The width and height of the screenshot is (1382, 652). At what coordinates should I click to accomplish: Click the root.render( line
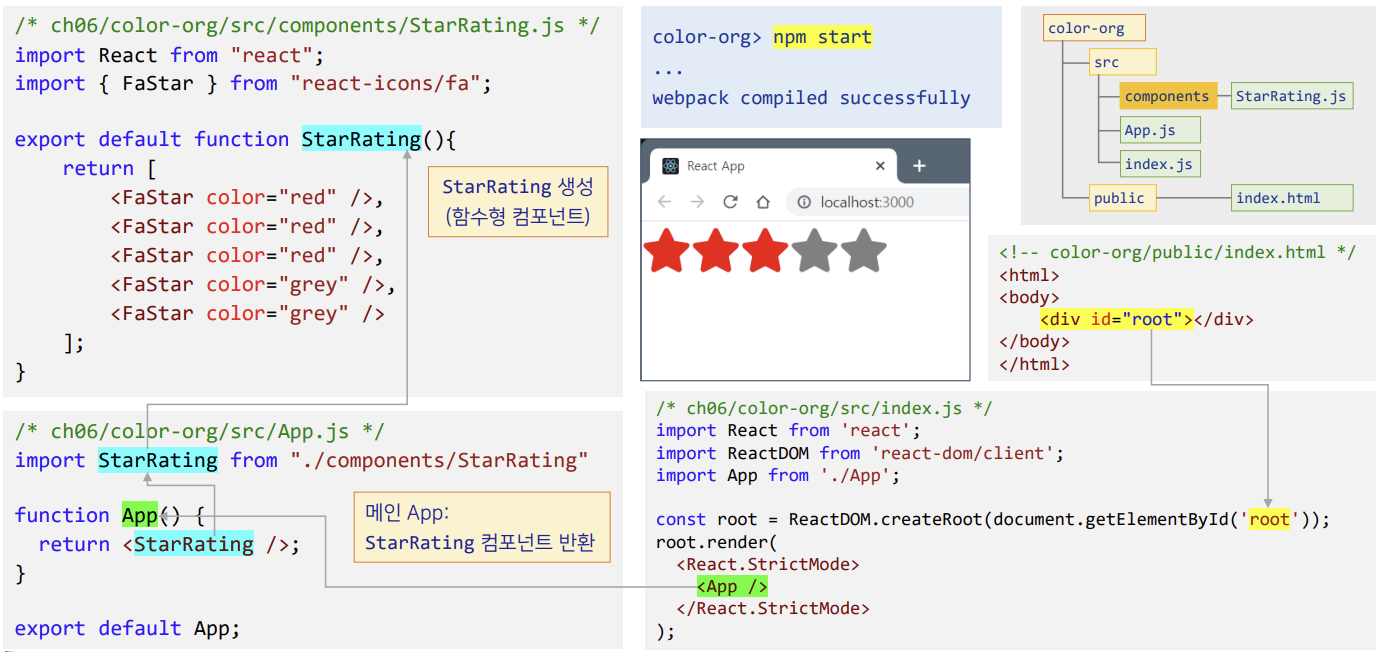(717, 542)
